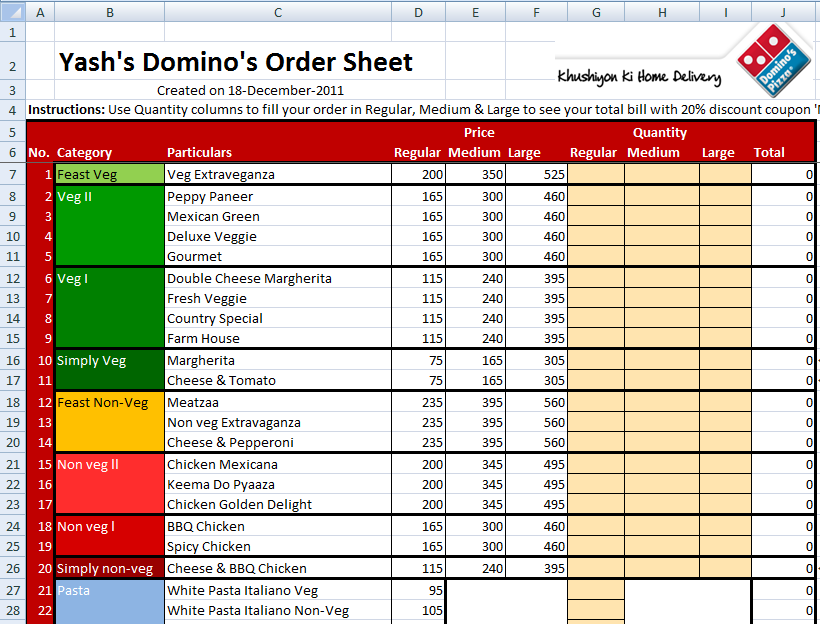820x624 pixels.
Task: Click the "Gourmet" cell
Action: pyautogui.click(x=278, y=256)
